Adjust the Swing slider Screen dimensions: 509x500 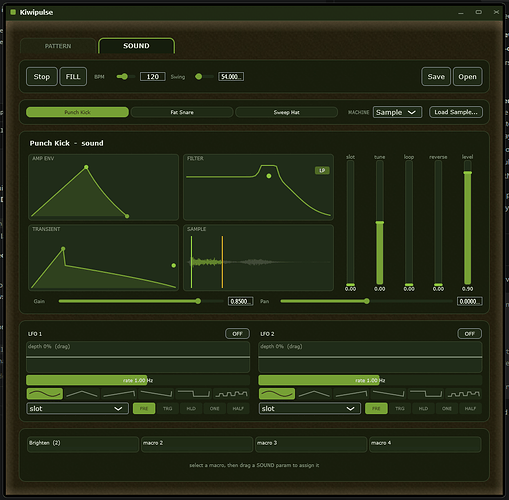pyautogui.click(x=204, y=77)
